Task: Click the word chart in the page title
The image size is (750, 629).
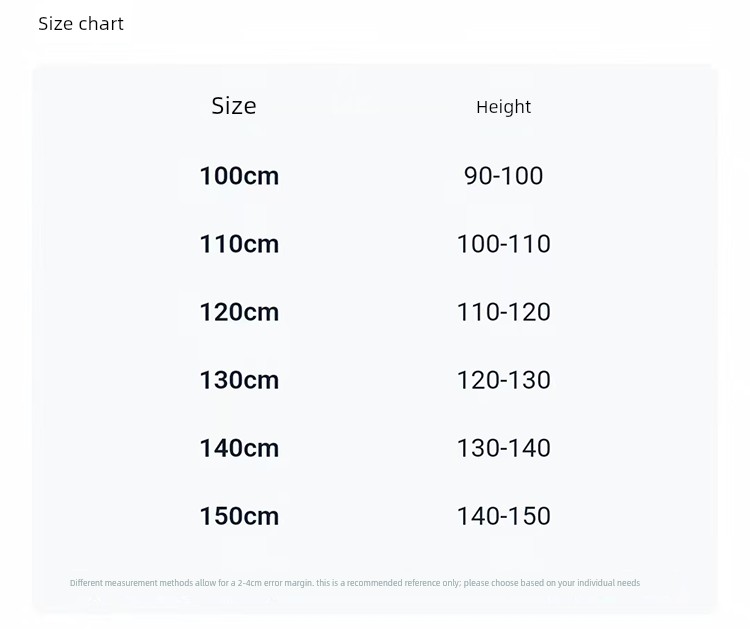Action: [x=101, y=24]
